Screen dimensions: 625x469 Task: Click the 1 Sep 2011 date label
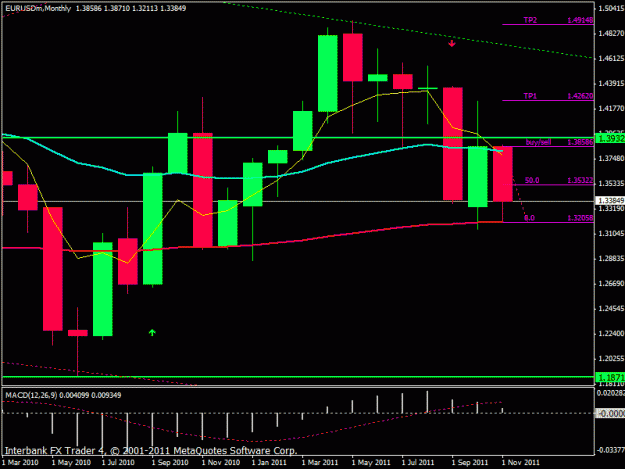tap(470, 462)
